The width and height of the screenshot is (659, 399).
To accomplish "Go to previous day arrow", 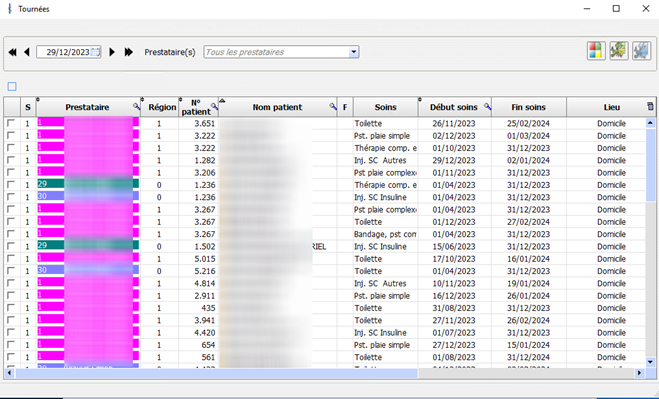I will (x=27, y=52).
